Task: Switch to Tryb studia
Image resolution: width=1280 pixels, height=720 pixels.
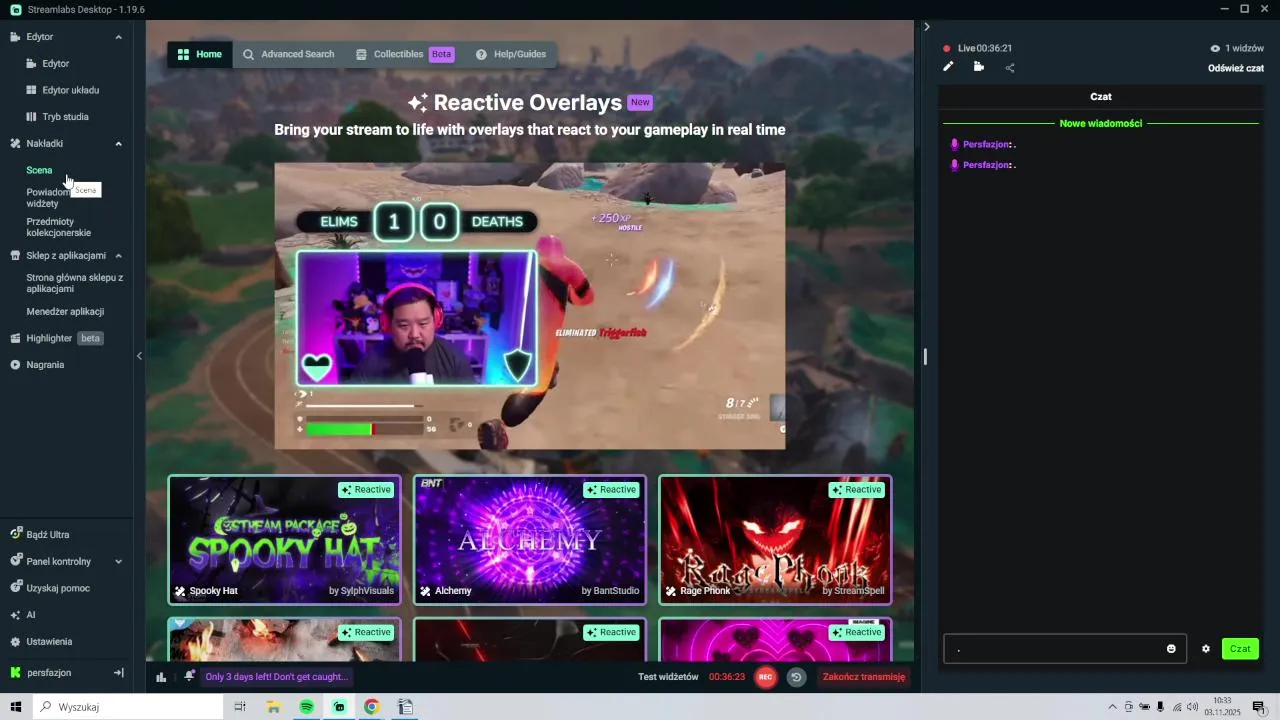Action: (x=57, y=117)
